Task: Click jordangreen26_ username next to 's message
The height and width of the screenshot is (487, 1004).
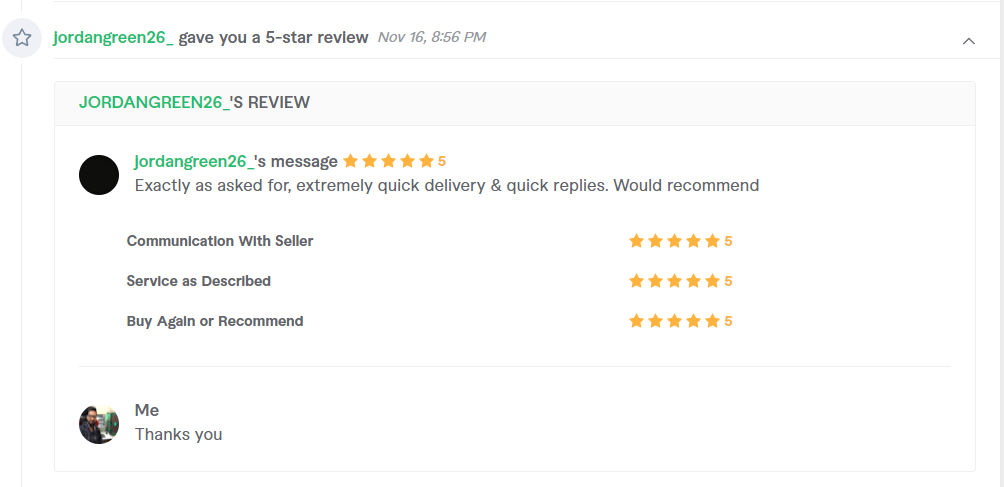Action: coord(194,161)
